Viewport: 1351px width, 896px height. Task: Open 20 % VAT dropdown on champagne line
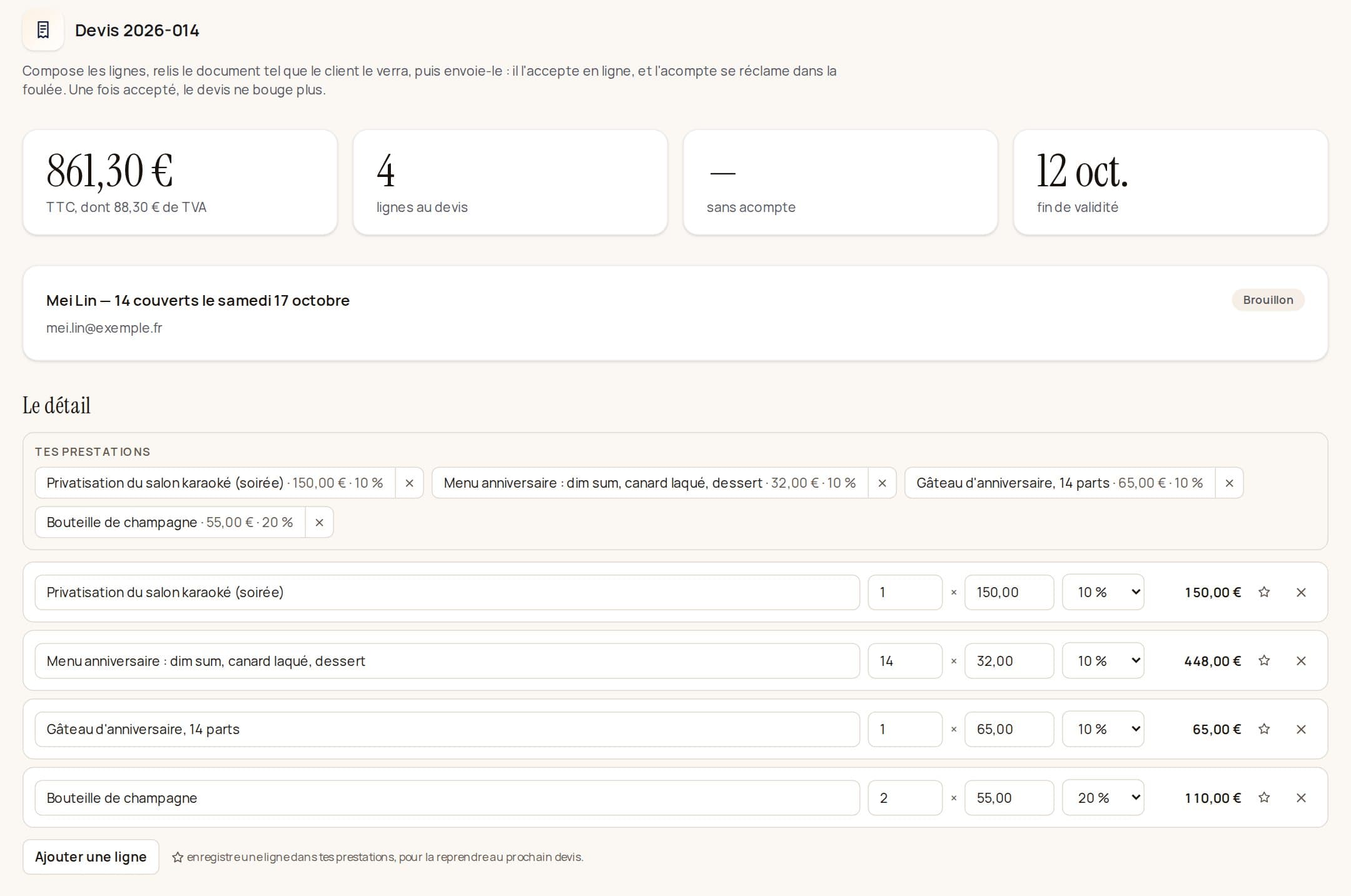pos(1103,797)
